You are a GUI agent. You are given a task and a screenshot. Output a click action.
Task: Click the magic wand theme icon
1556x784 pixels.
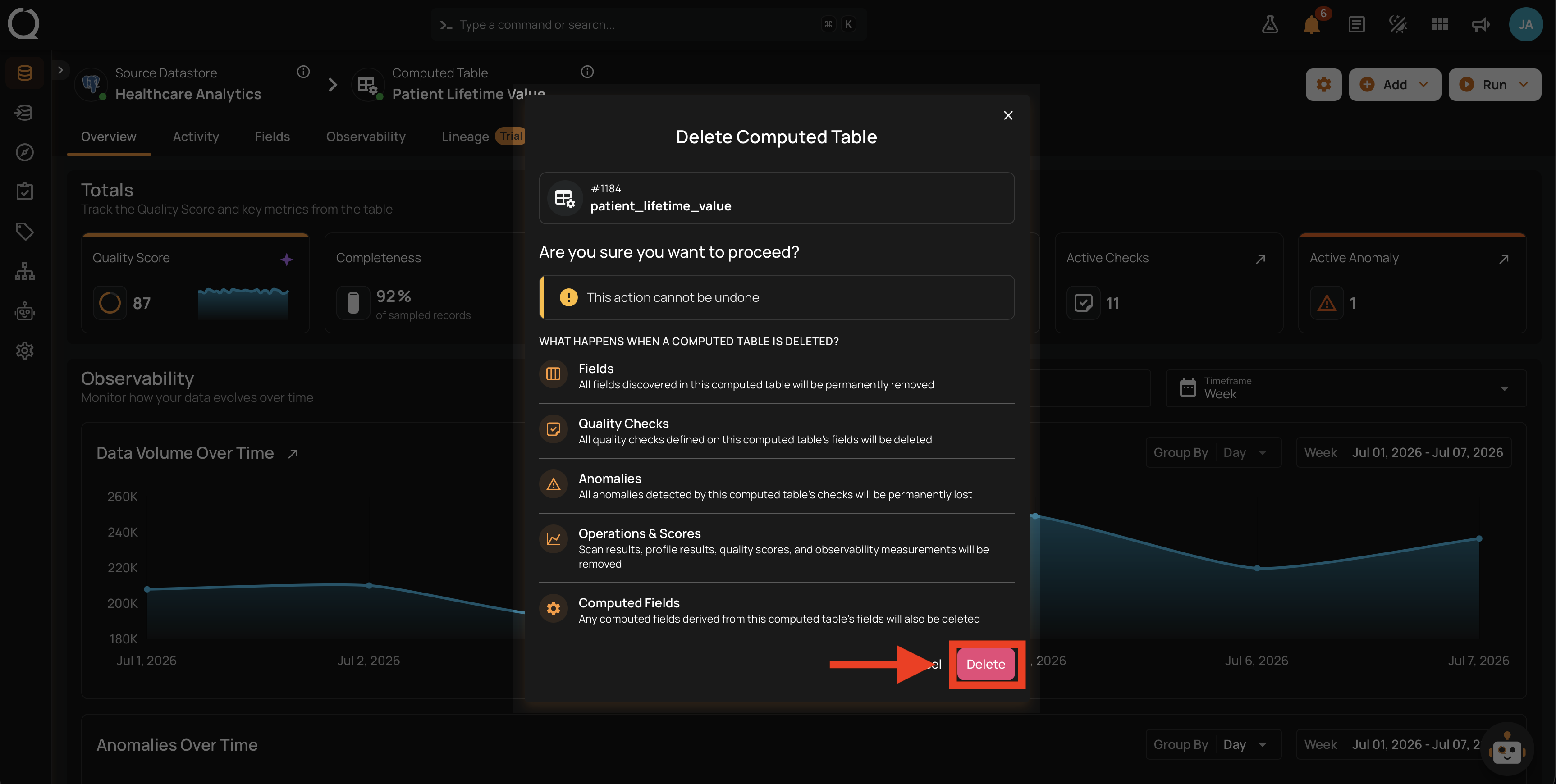click(x=1398, y=25)
